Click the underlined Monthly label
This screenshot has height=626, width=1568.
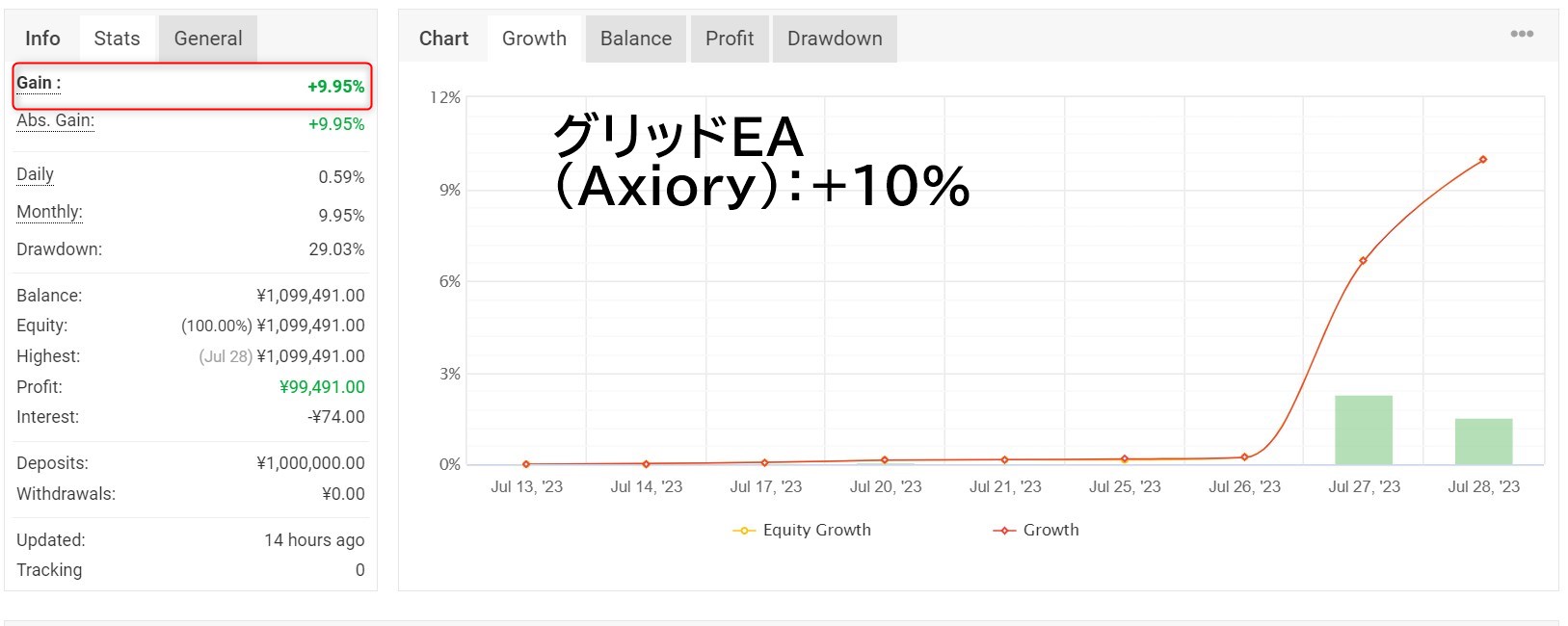[49, 212]
